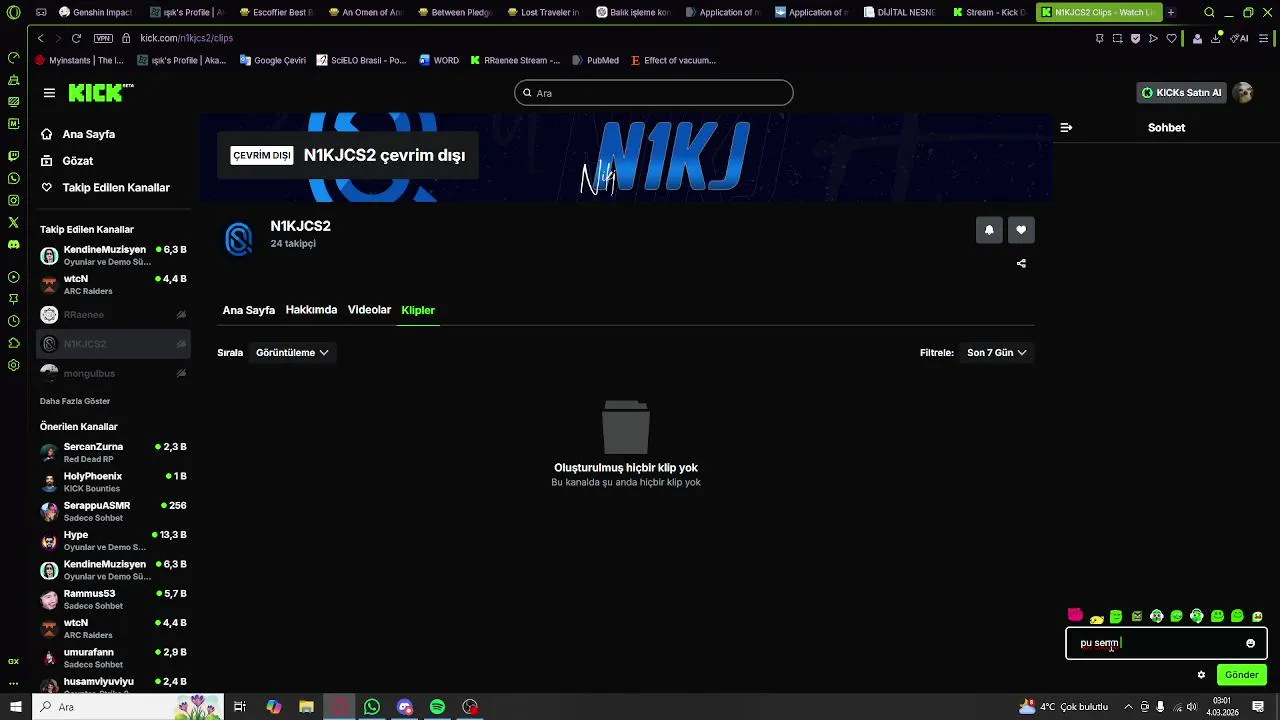Switch to the Genshin Impact browser tab
Image resolution: width=1280 pixels, height=720 pixels.
(96, 12)
